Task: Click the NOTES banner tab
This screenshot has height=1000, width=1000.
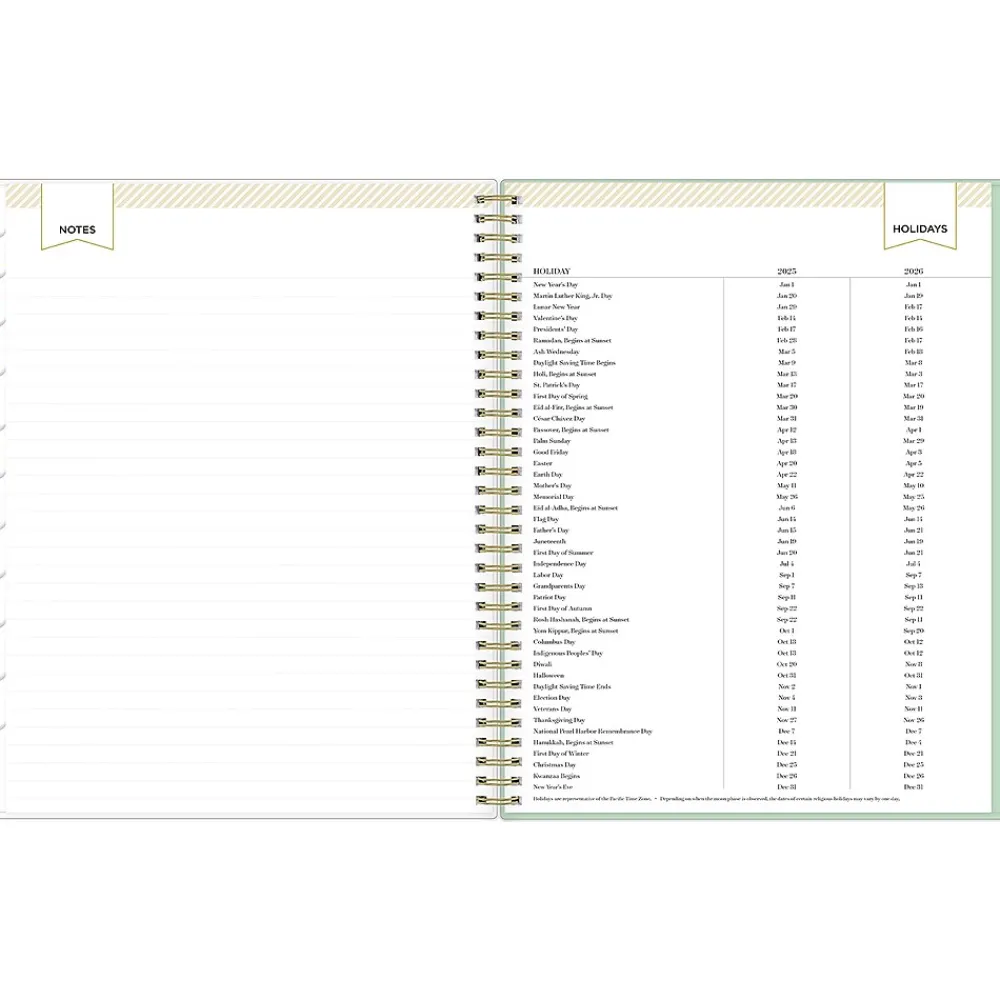Action: point(77,229)
